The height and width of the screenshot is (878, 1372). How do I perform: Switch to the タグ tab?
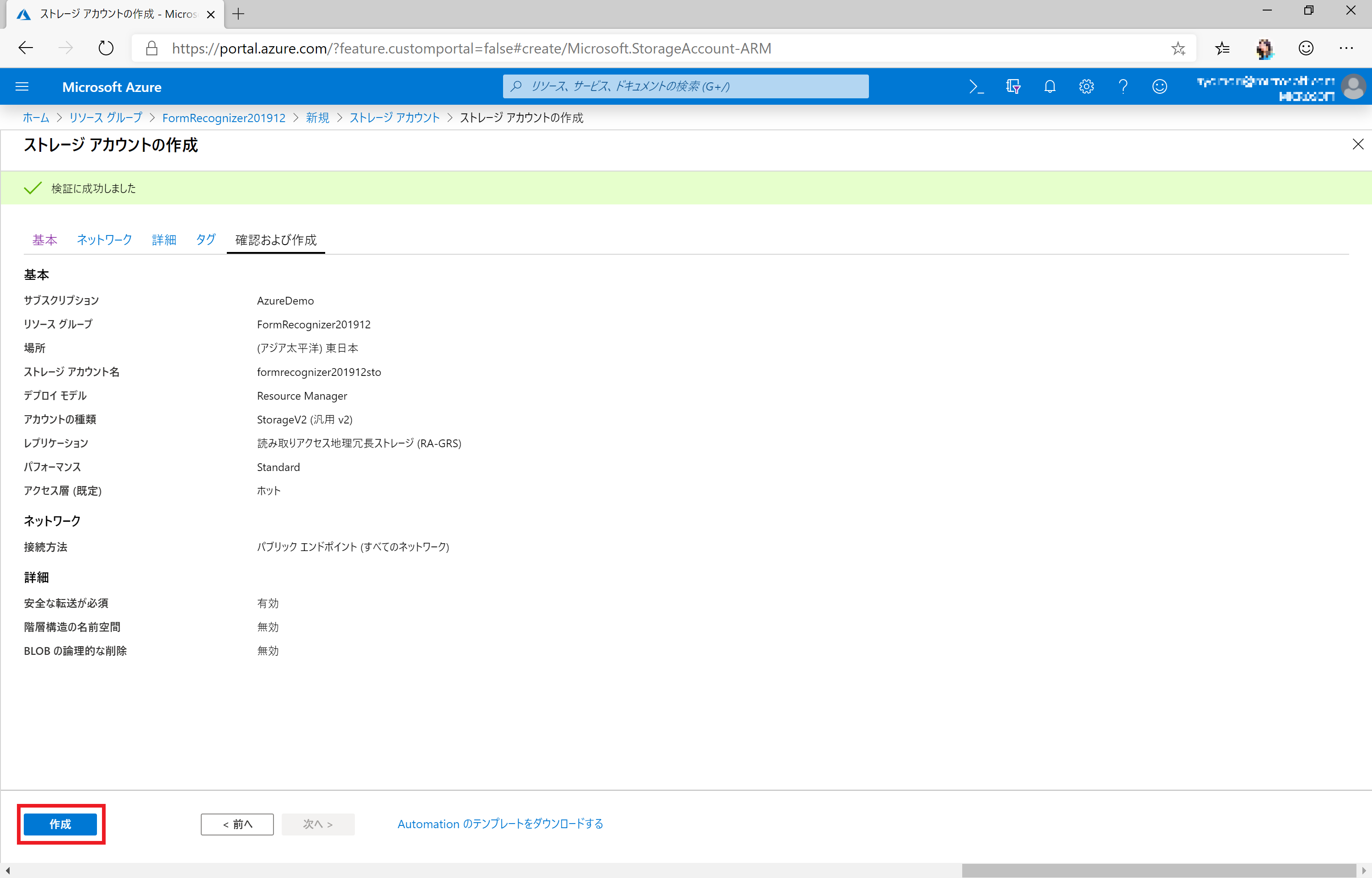[x=205, y=240]
